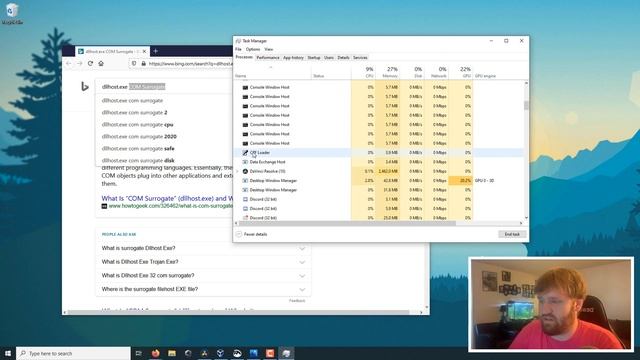
Task: Switch to the Users tab
Action: click(x=329, y=58)
